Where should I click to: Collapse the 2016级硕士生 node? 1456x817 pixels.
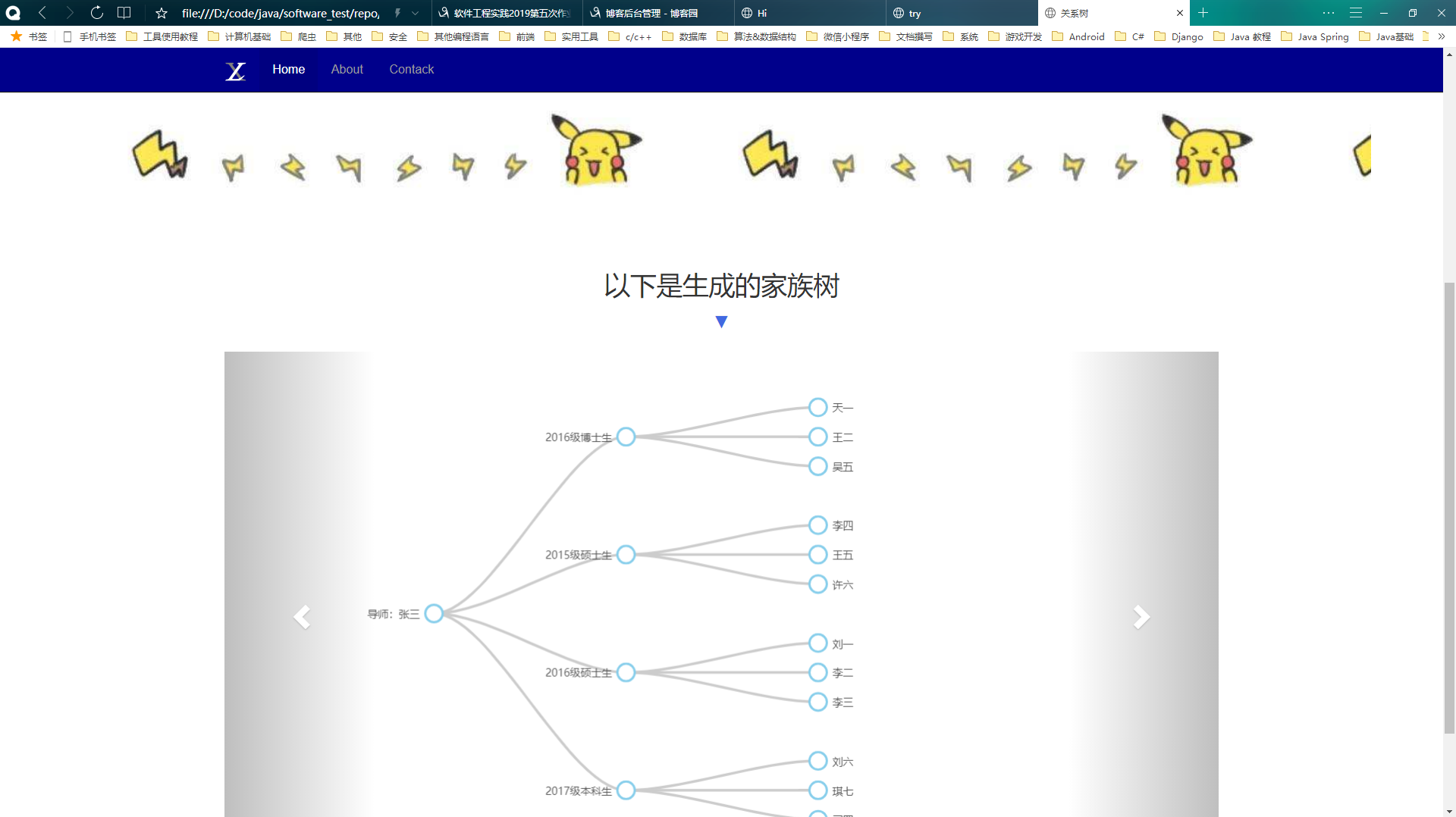[626, 672]
